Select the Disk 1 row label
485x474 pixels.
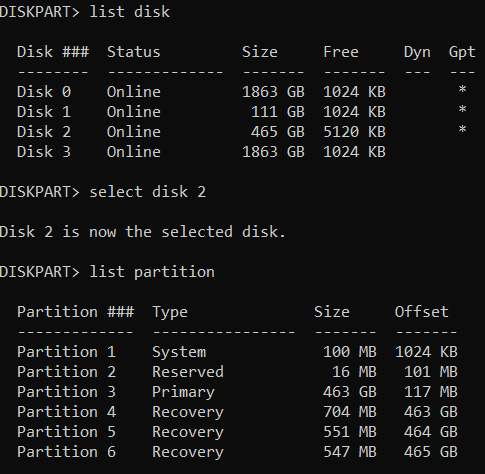coord(44,112)
